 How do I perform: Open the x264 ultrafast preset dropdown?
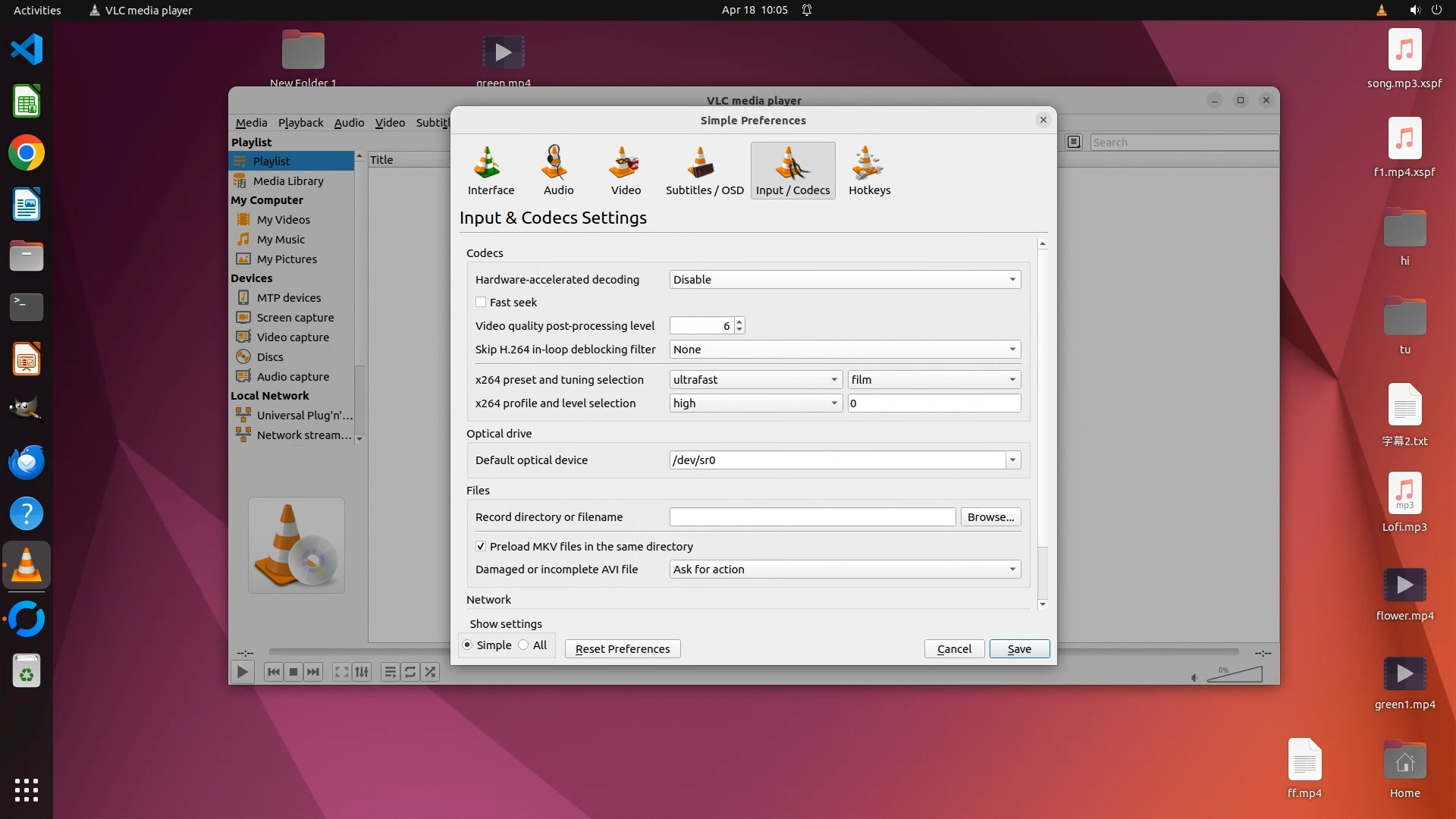755,379
